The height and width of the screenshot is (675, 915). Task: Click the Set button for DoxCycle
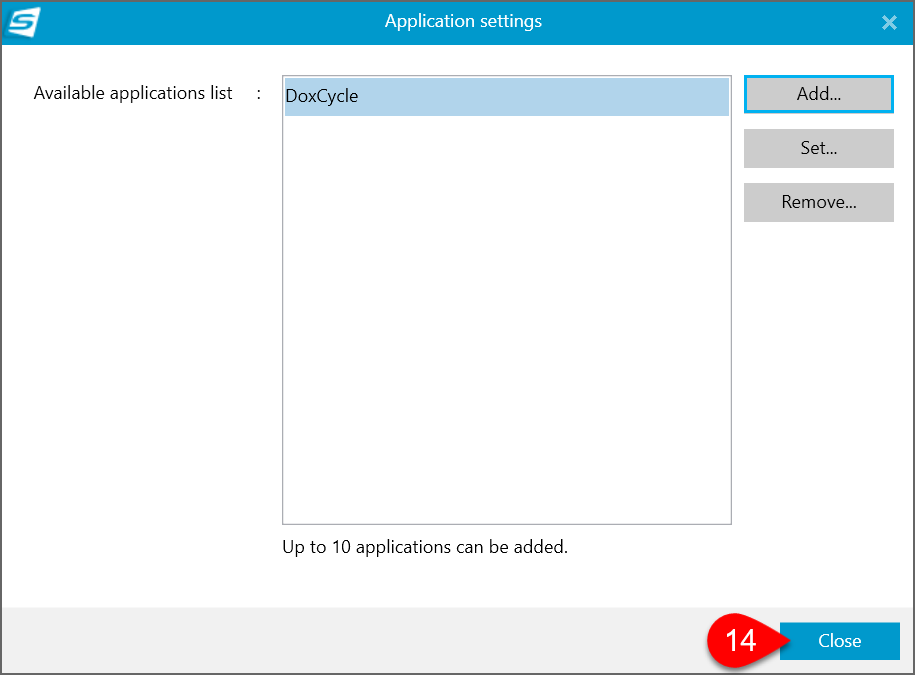[x=818, y=148]
